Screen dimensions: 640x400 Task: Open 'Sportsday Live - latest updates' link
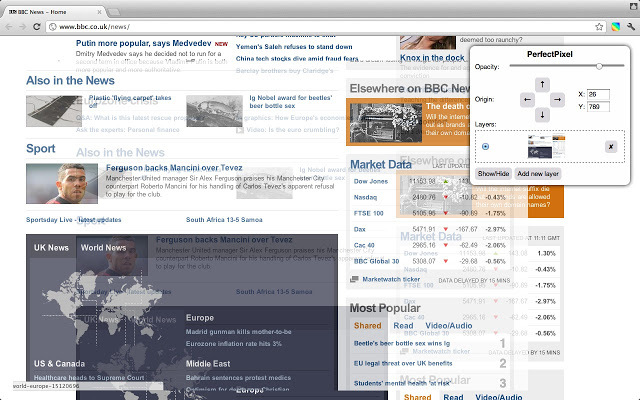[x=73, y=220]
